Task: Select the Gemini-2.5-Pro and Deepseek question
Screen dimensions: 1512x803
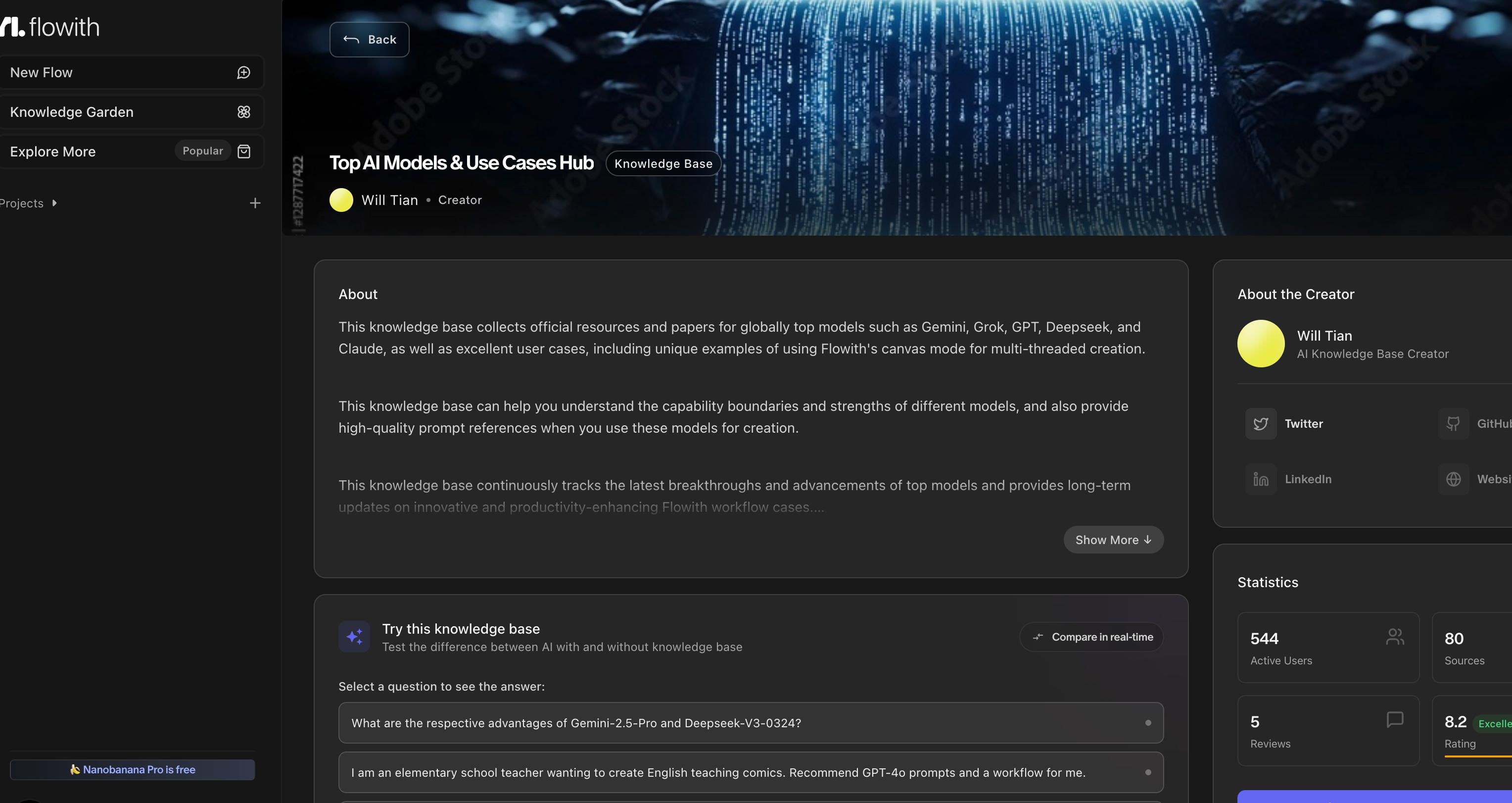Action: point(751,722)
